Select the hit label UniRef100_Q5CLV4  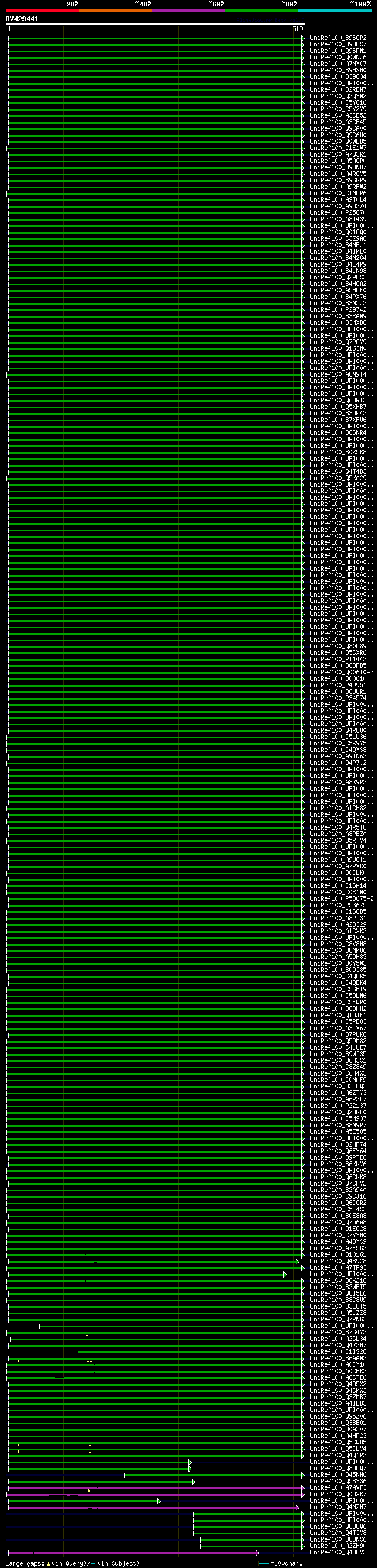point(338,1449)
